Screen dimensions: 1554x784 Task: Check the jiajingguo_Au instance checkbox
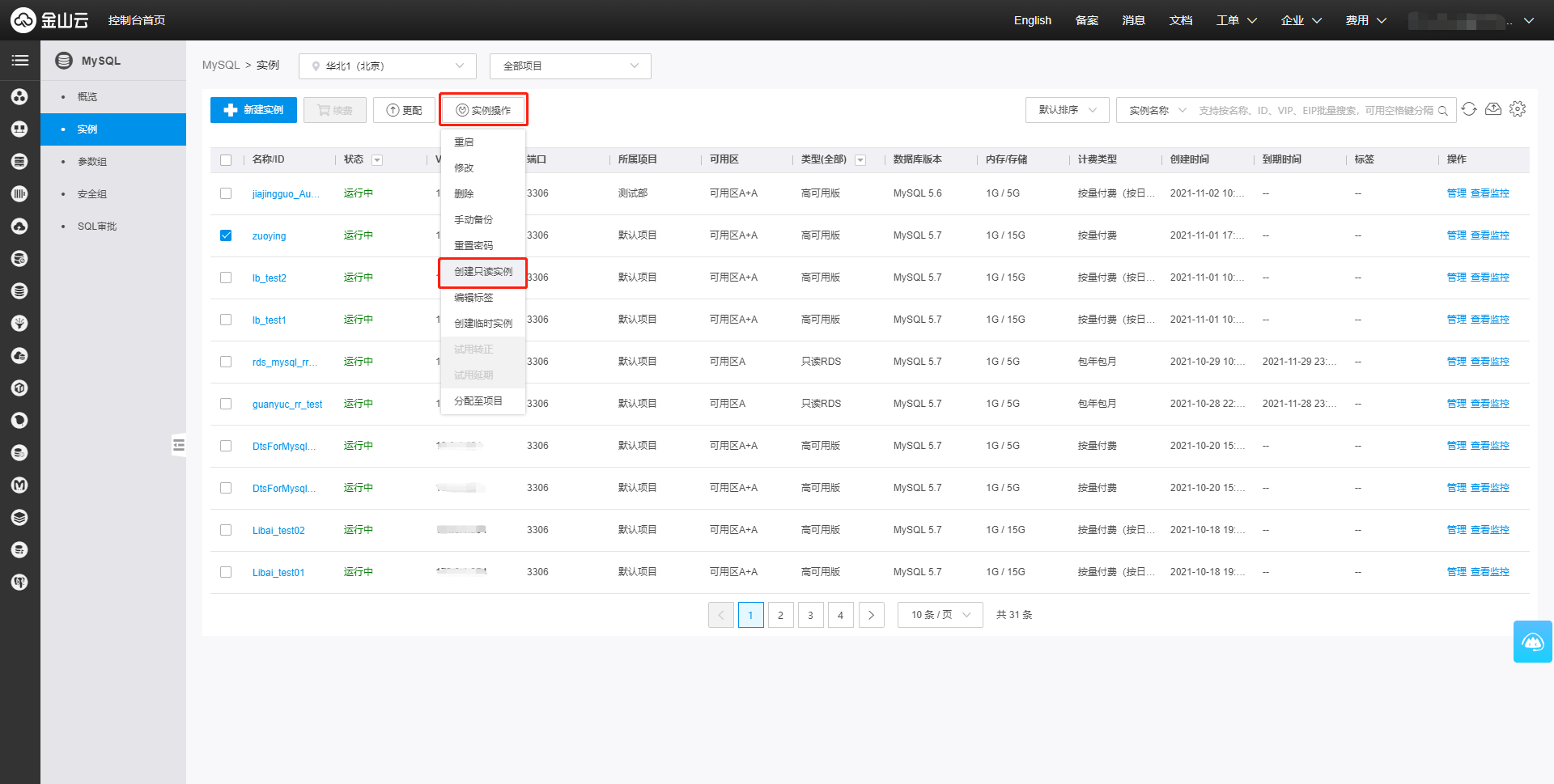226,193
